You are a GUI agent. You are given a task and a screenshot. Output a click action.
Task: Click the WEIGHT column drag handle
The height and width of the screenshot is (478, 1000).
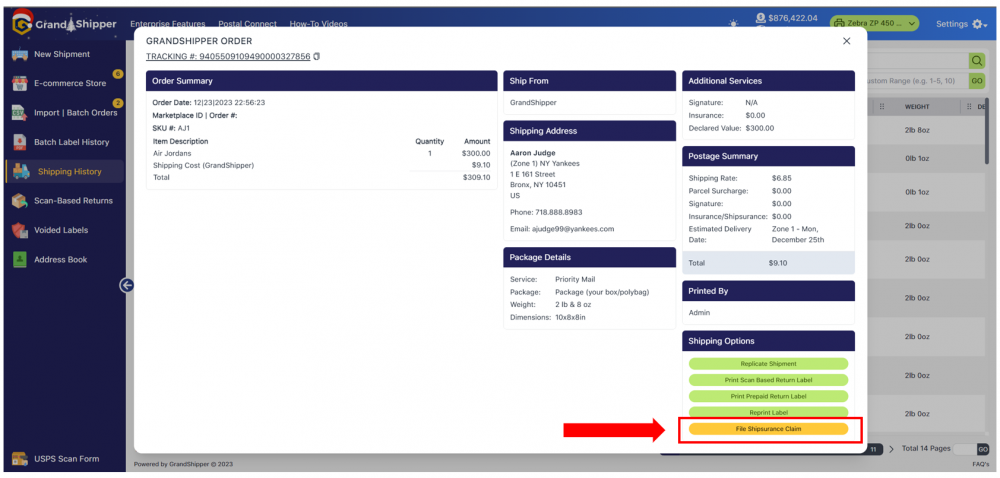882,107
